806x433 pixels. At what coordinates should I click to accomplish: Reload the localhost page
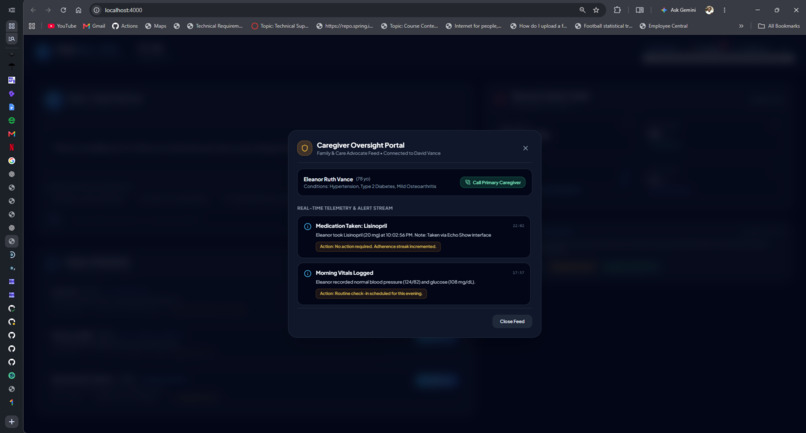[x=63, y=10]
